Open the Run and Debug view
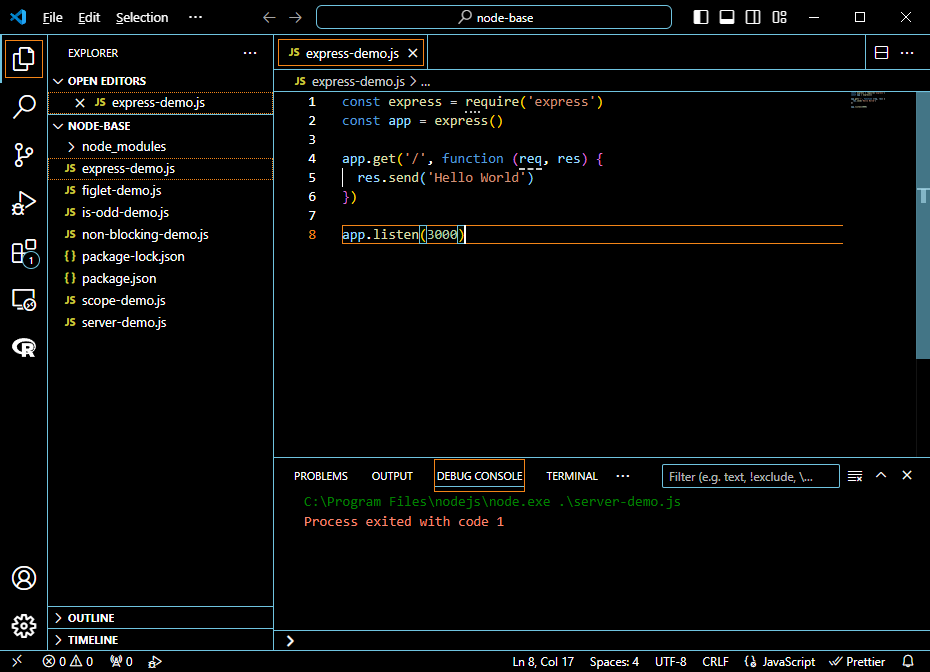Image resolution: width=930 pixels, height=672 pixels. [x=24, y=203]
